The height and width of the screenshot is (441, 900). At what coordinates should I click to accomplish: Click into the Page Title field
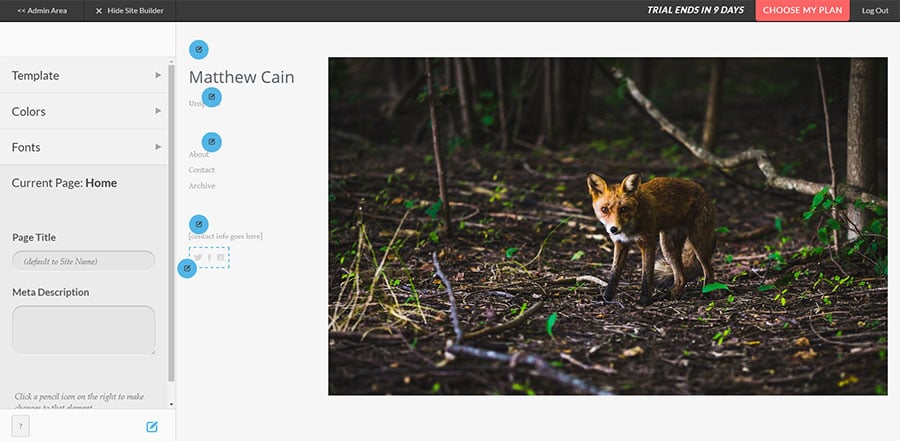(x=83, y=261)
